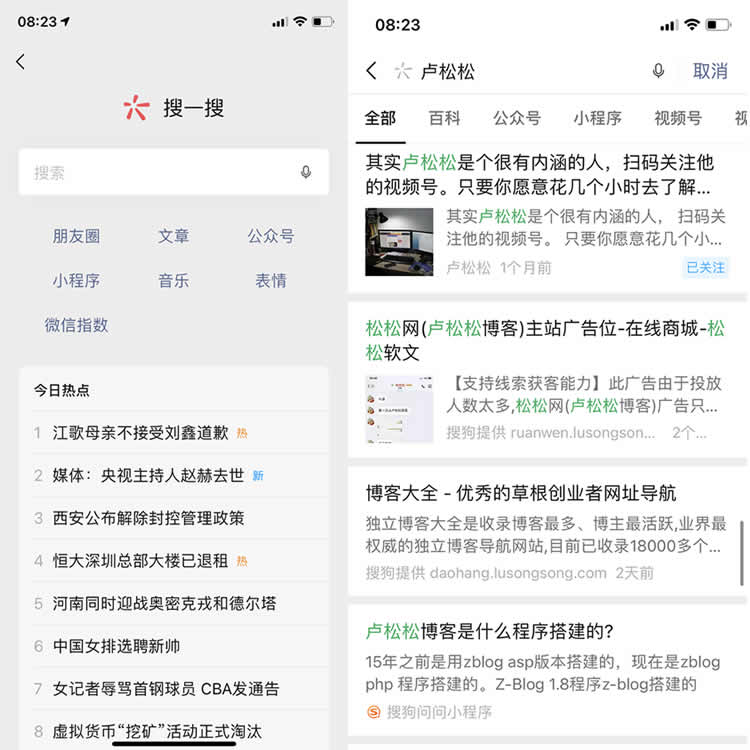Open the 小程序 category under the search box
This screenshot has width=750, height=750.
[77, 280]
